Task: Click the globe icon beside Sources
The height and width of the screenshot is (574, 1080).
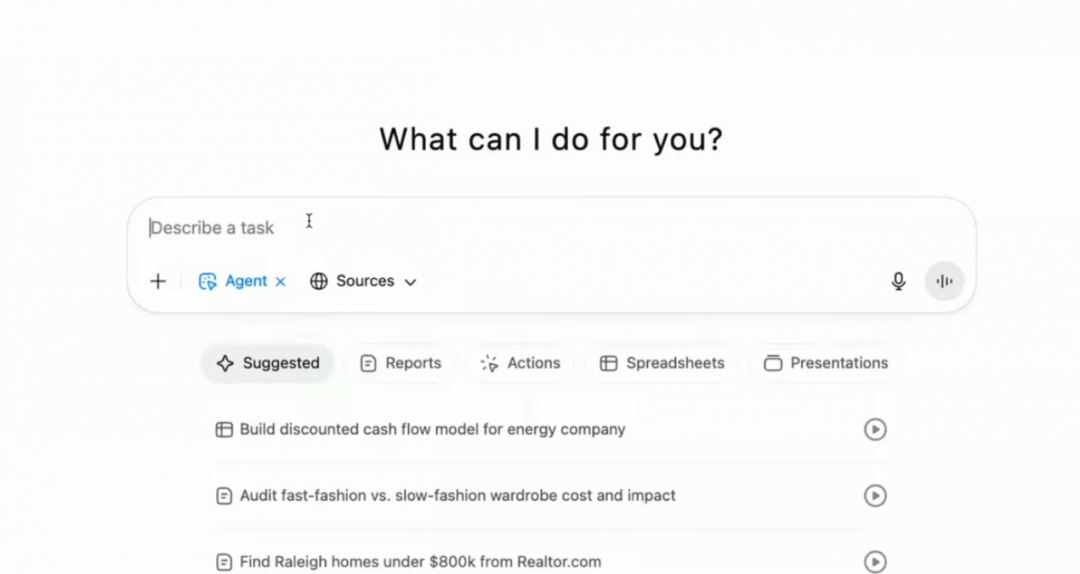Action: [x=318, y=281]
